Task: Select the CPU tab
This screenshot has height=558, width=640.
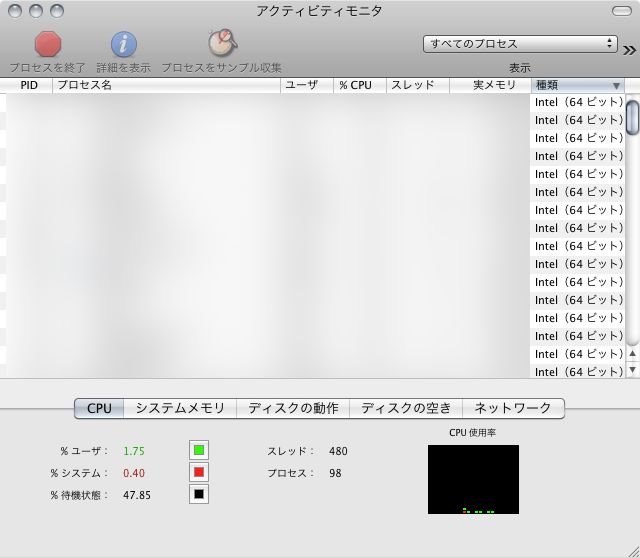Action: tap(99, 409)
